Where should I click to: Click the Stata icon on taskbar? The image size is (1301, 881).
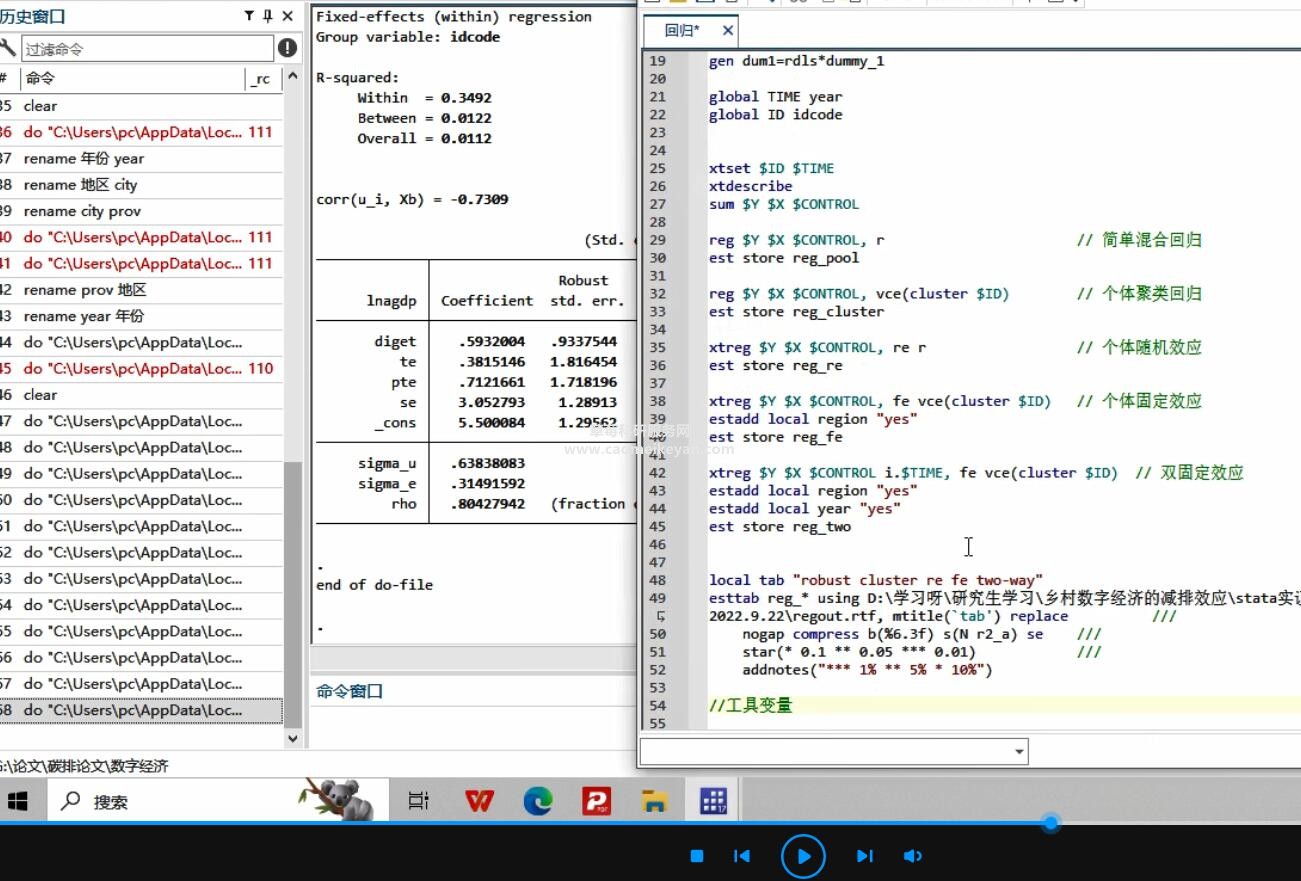[713, 801]
